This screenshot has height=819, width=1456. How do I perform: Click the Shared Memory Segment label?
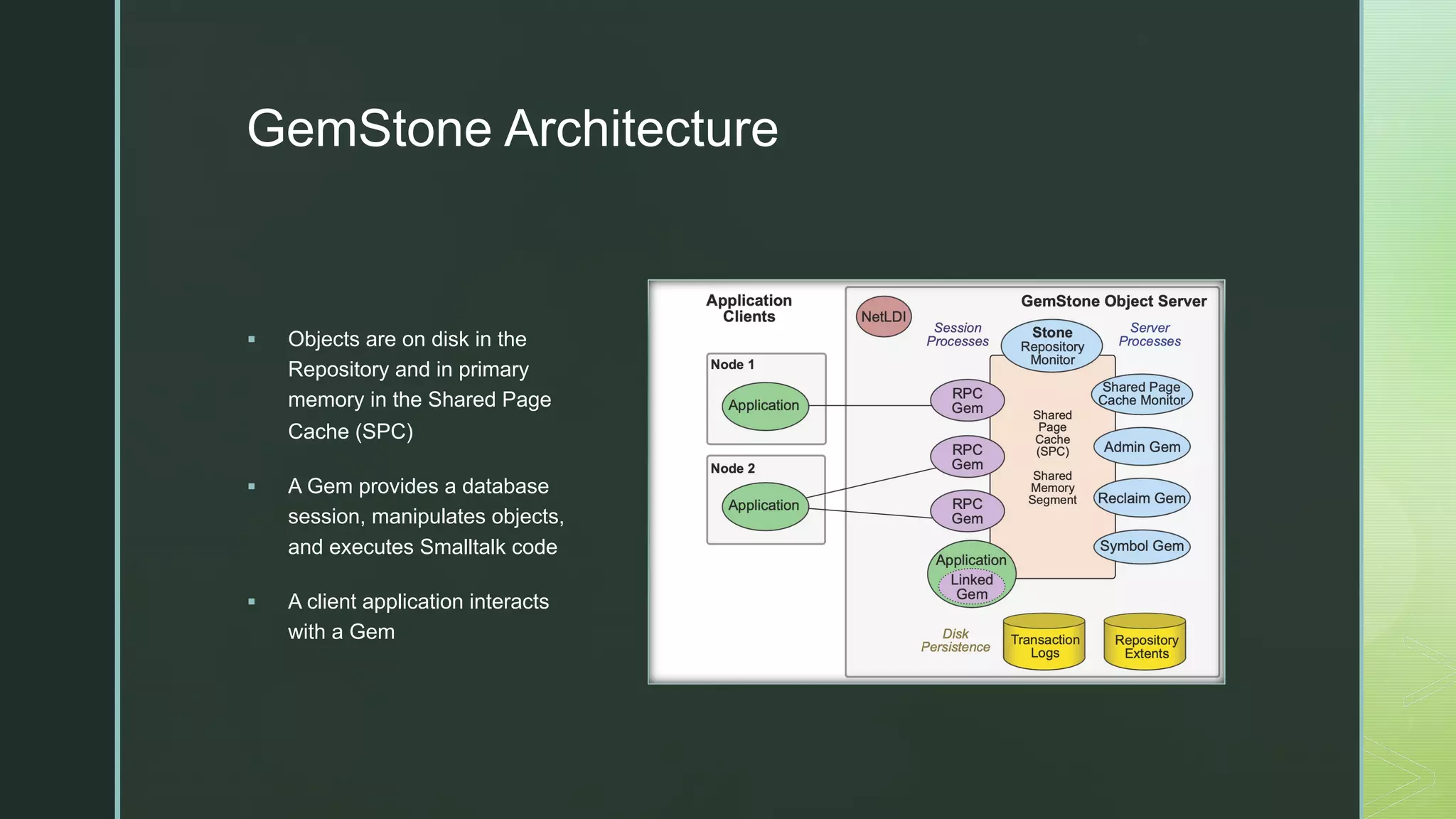tap(1052, 488)
